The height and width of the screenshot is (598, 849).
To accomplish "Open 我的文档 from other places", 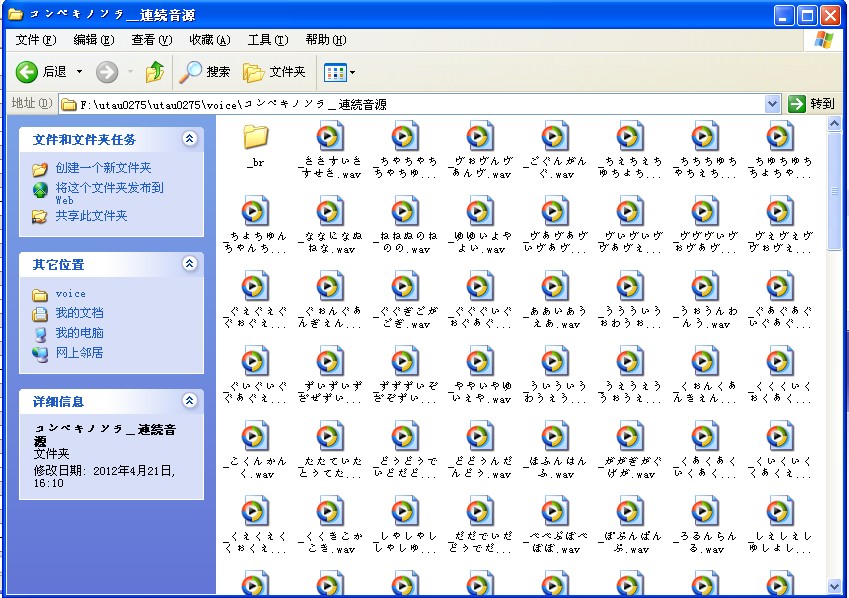I will [x=79, y=313].
